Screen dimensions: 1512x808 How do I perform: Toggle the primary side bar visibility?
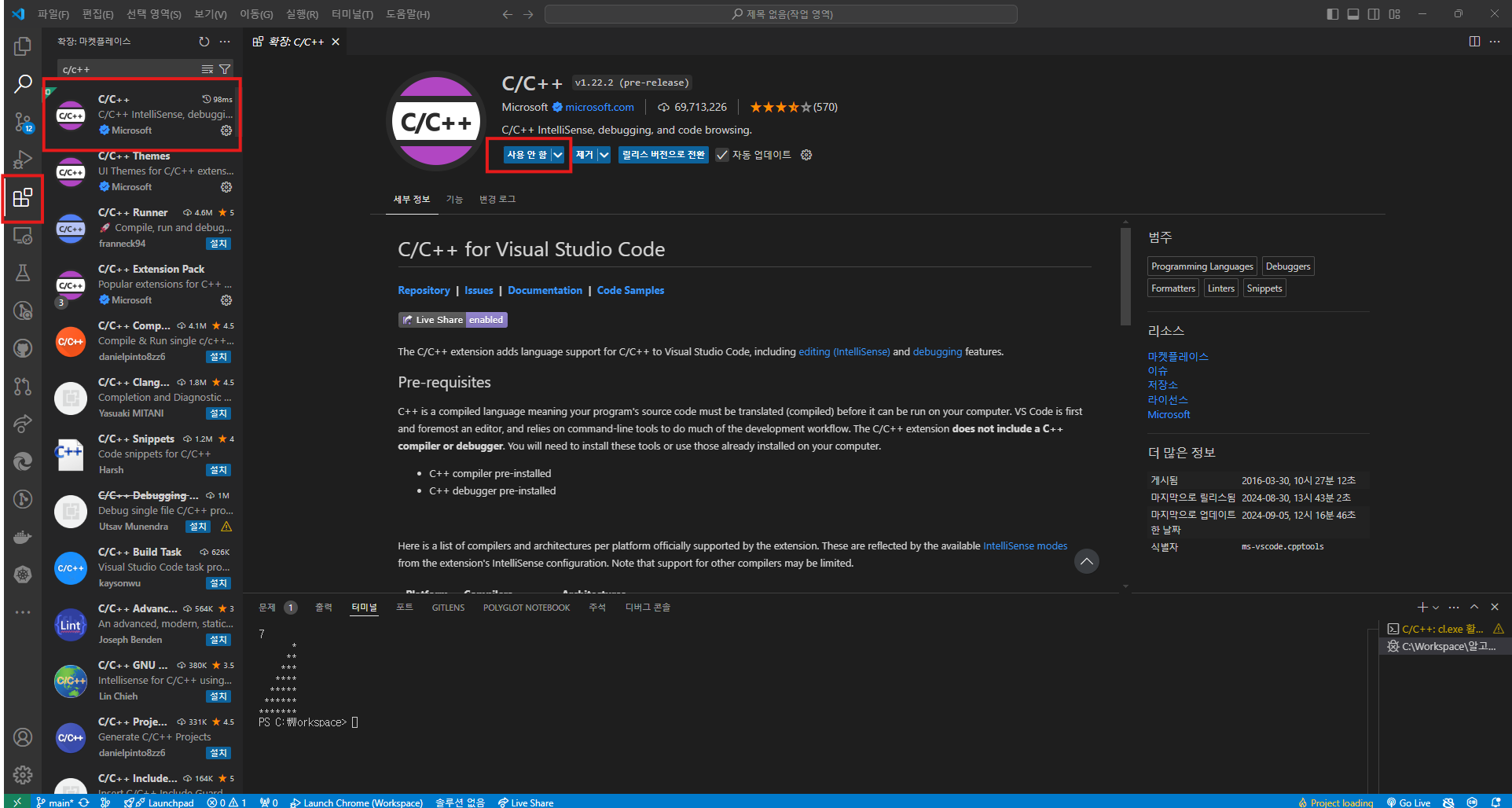coord(1332,13)
